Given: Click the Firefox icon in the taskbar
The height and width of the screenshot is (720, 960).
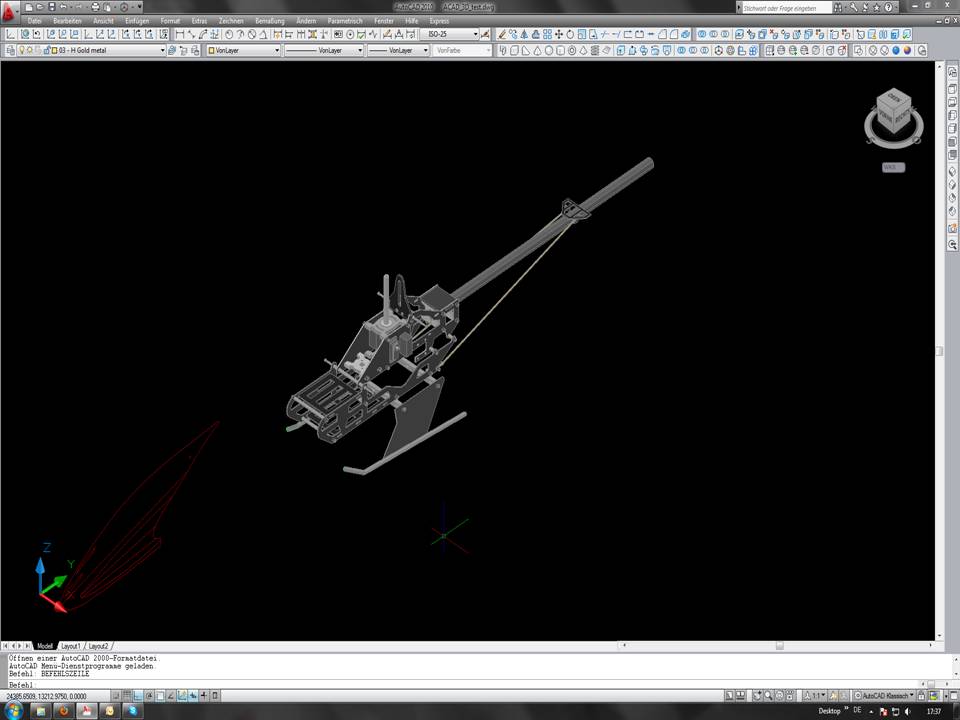Looking at the screenshot, I should coord(62,711).
